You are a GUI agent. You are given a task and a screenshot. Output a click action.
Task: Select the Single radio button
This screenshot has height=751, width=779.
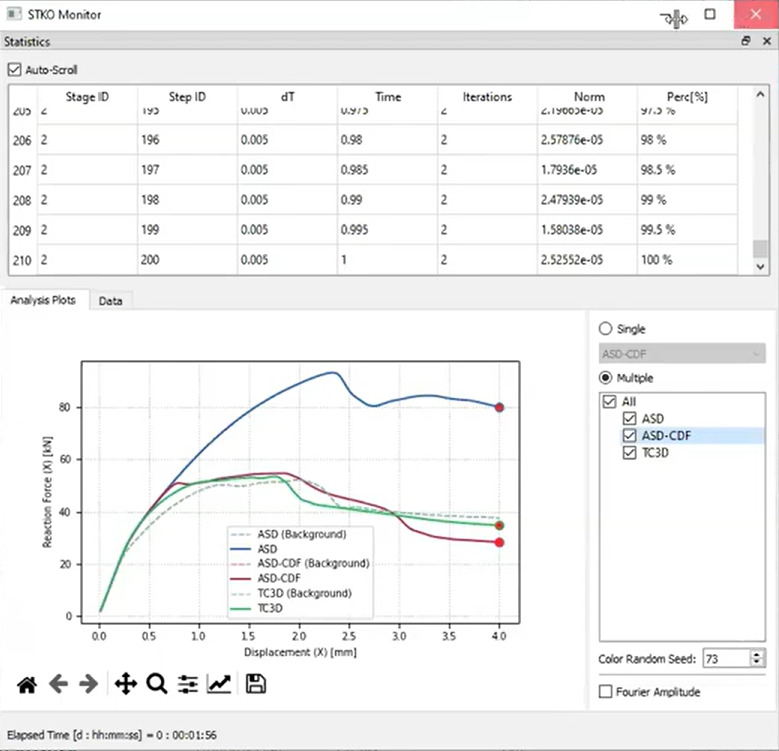pos(605,329)
